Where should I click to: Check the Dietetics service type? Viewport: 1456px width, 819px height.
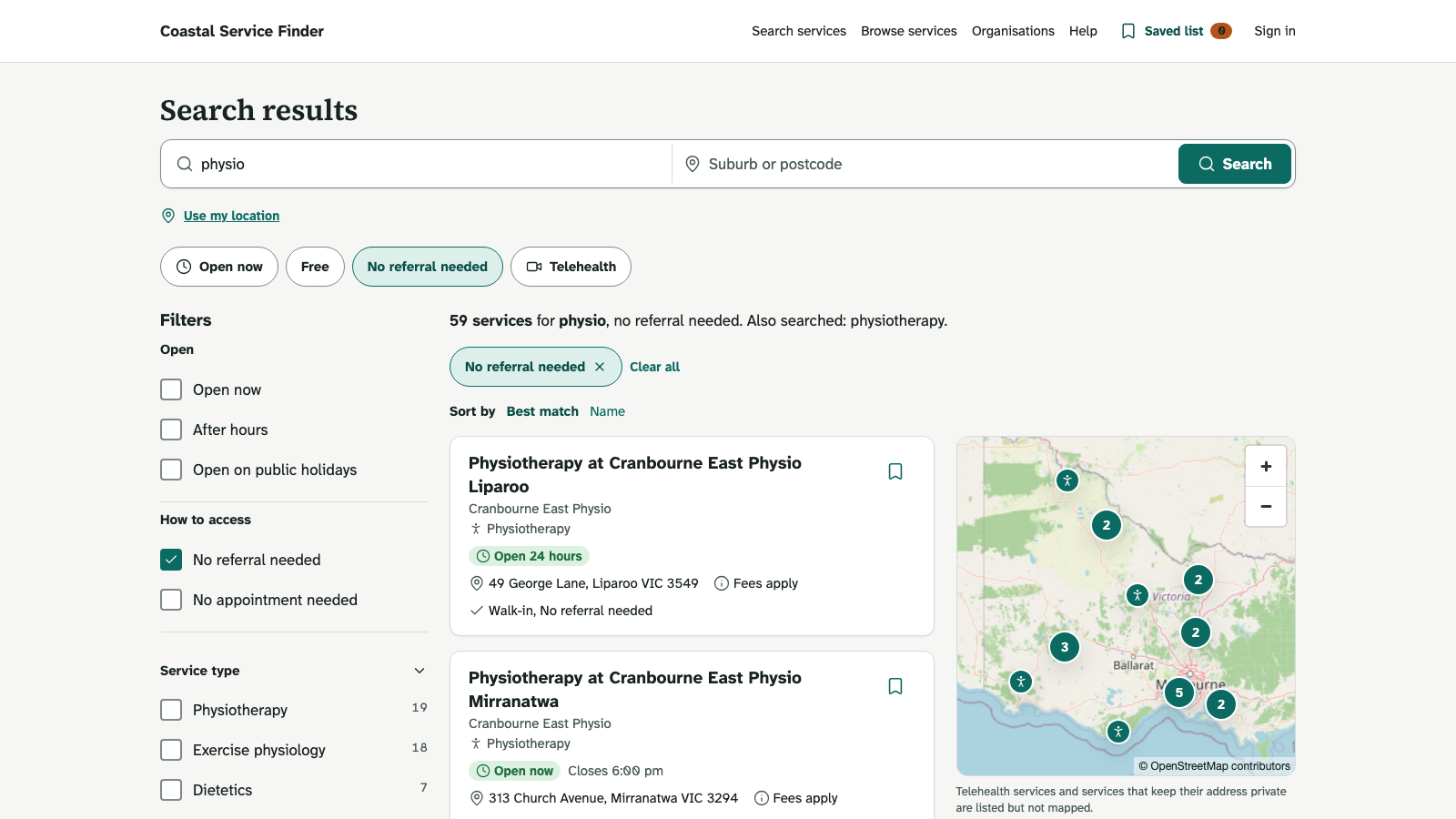pos(171,790)
